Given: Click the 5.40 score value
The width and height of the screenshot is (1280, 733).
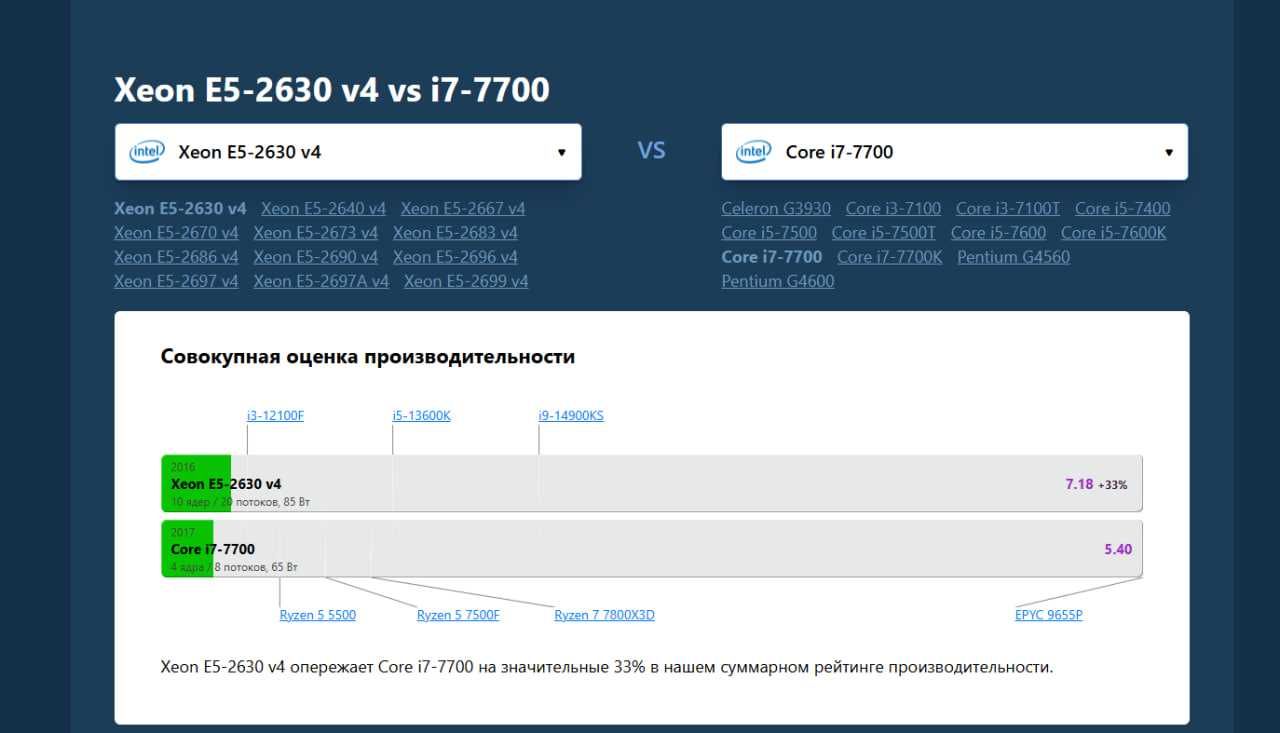Looking at the screenshot, I should coord(1118,549).
